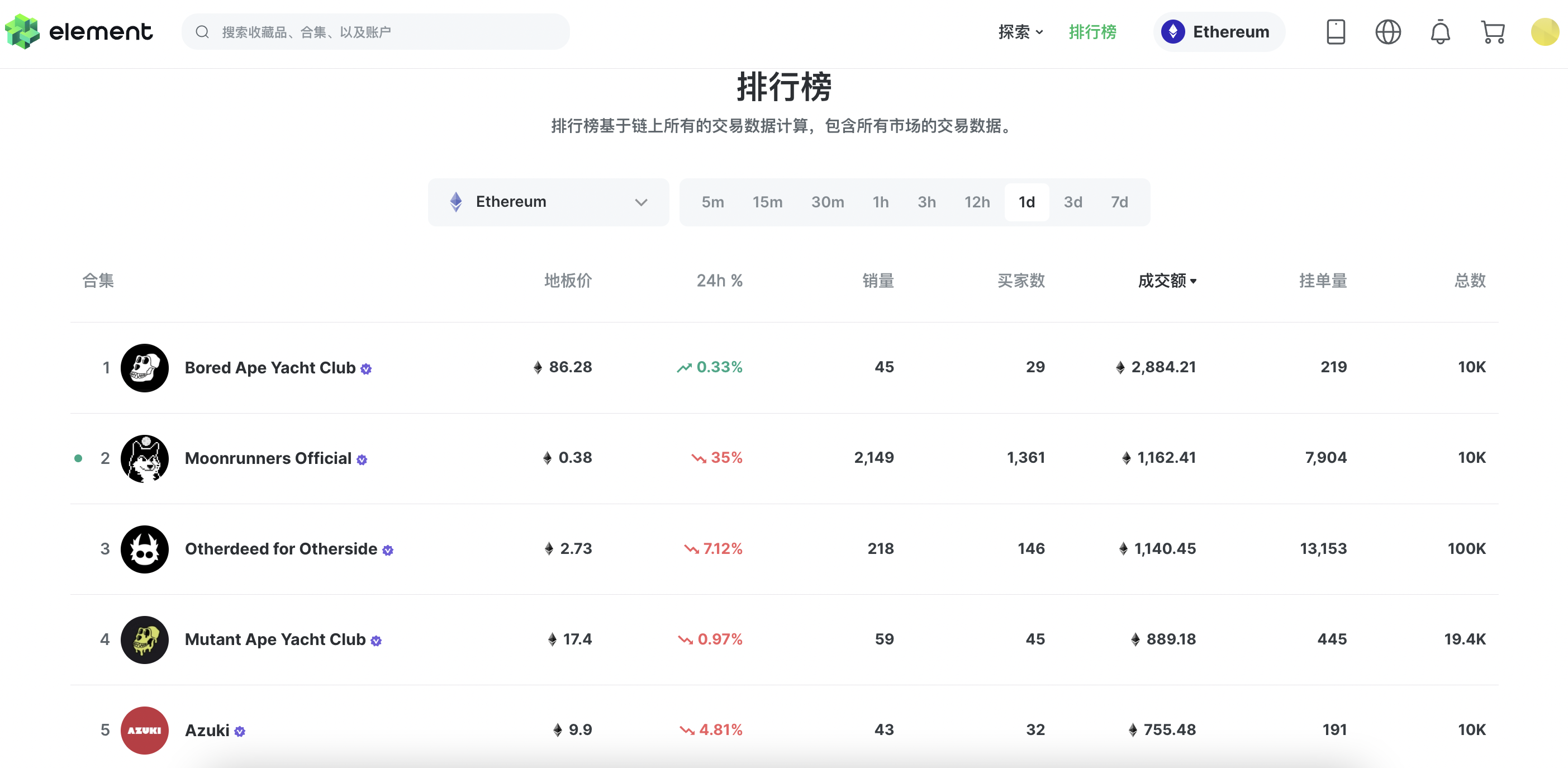1568x768 pixels.
Task: Click Otherdeed for Otherside verified badge
Action: 388,551
